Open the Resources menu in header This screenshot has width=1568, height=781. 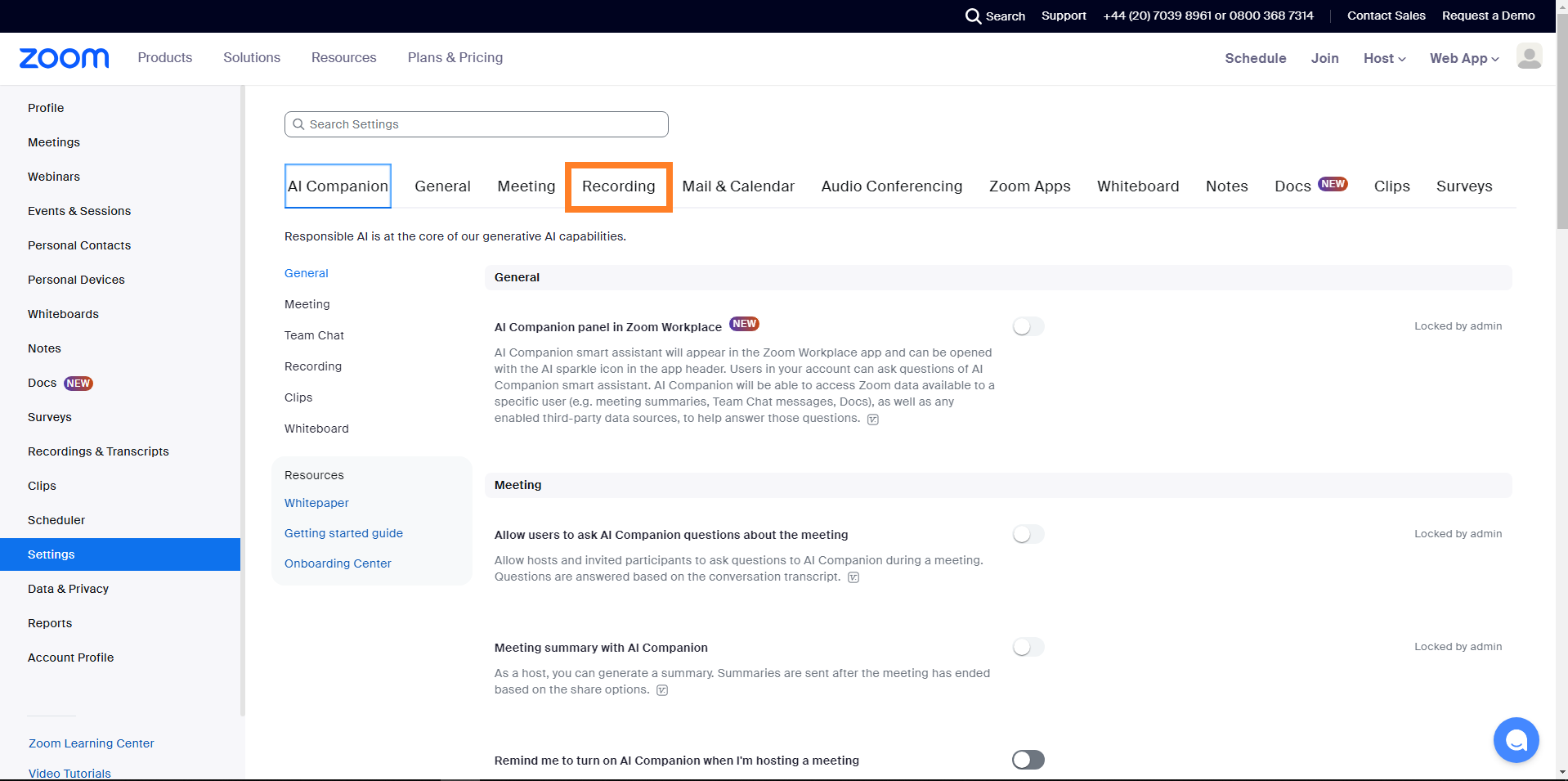click(x=344, y=57)
